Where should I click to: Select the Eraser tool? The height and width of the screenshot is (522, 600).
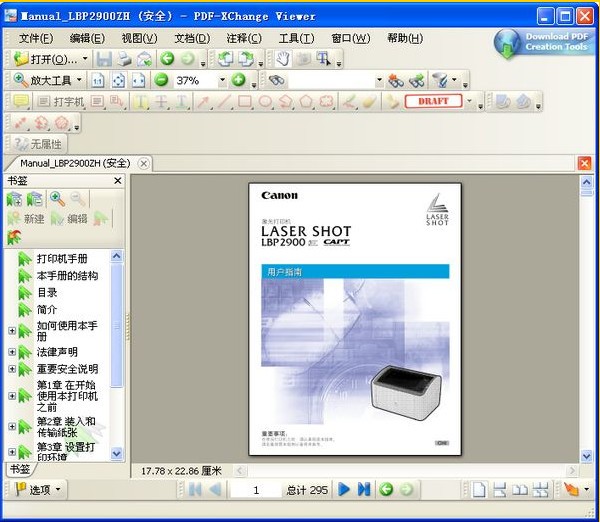369,101
